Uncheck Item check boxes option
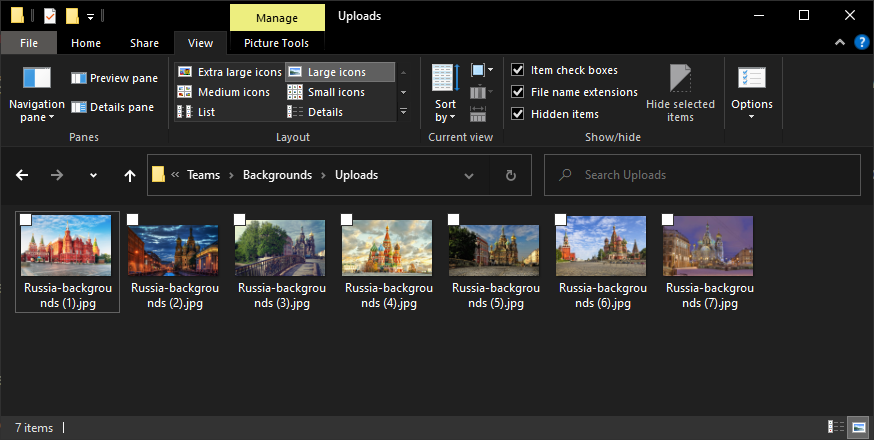Screen dimensions: 874x440 518,70
